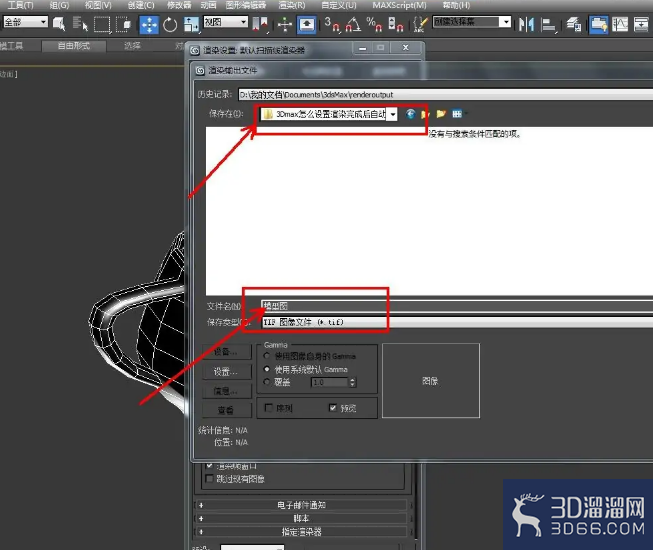Choose the Rectangular Selection Region tool

pos(102,24)
